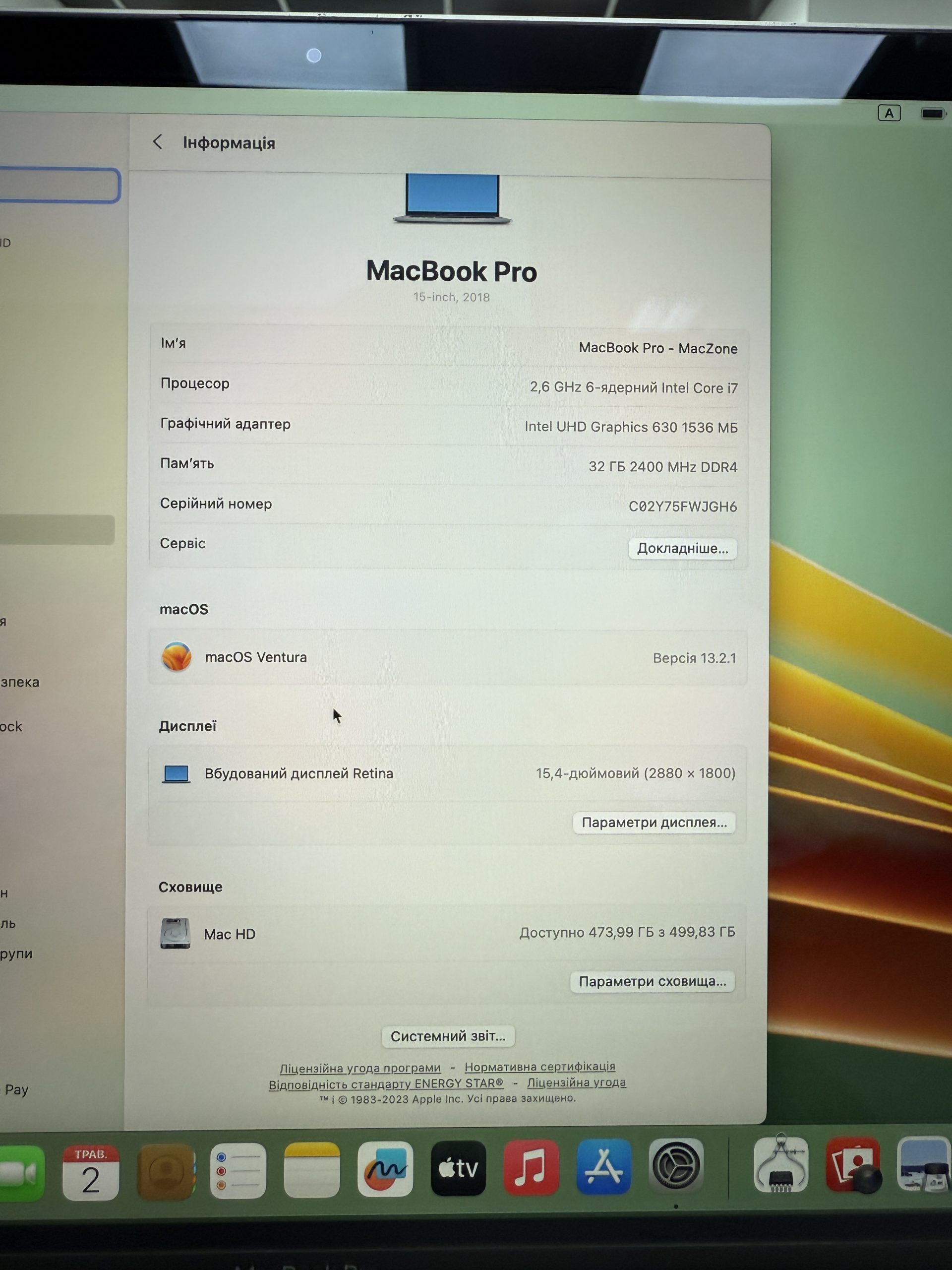
Task: Open Music from the Dock
Action: [531, 1167]
